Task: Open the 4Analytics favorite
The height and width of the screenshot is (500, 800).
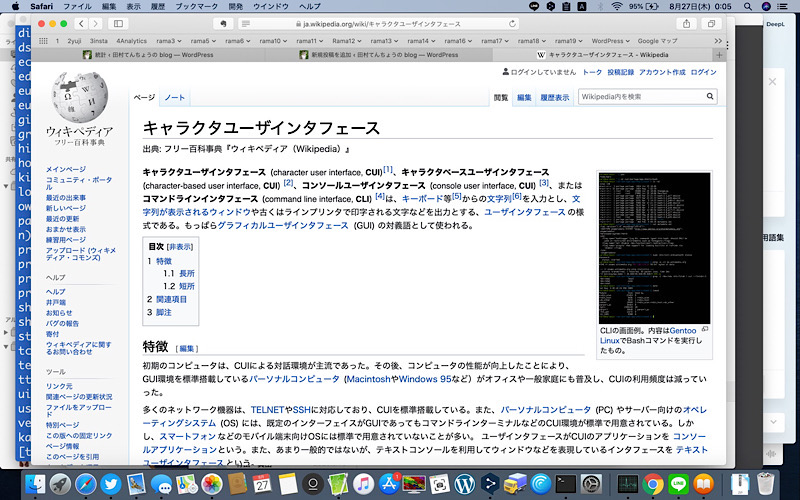Action: (132, 41)
